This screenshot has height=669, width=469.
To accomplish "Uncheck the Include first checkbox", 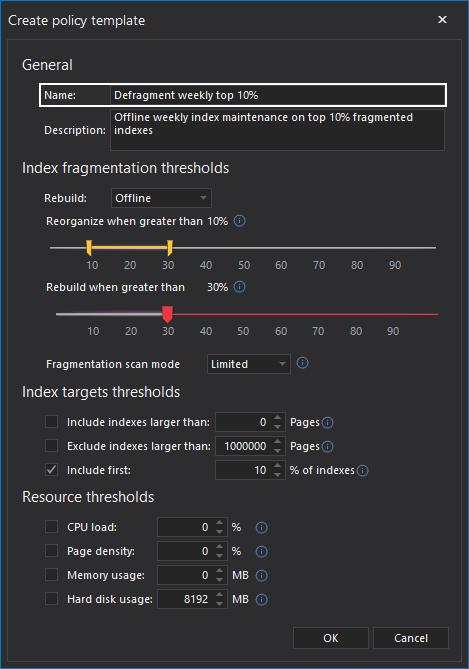I will tap(52, 470).
